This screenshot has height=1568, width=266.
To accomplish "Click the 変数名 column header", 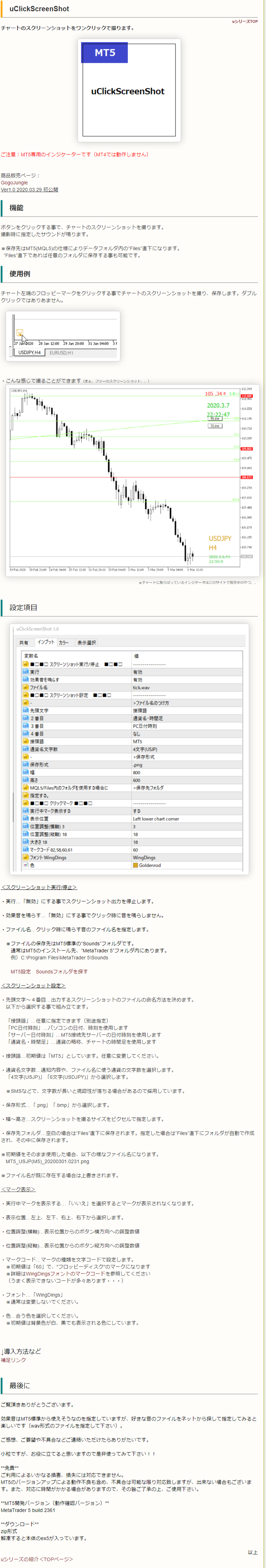I will pyautogui.click(x=31, y=656).
